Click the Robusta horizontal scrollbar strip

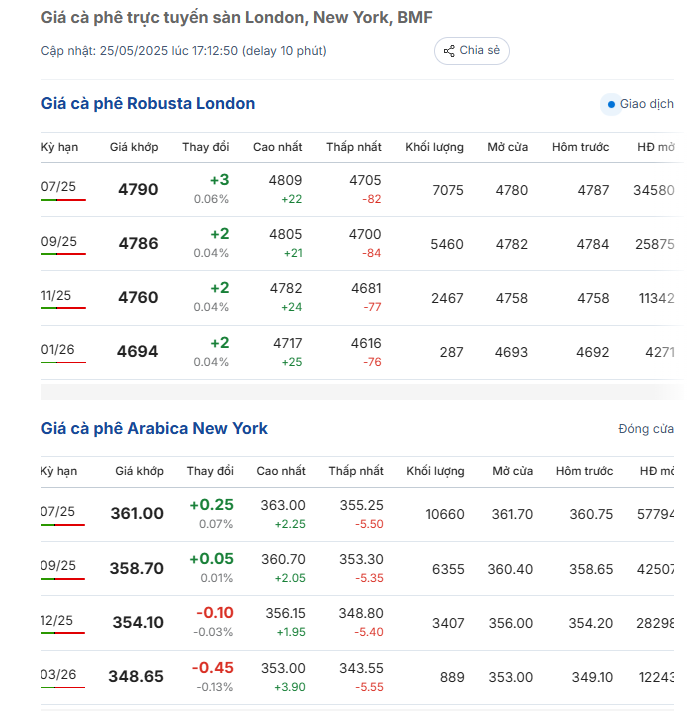coord(361,392)
